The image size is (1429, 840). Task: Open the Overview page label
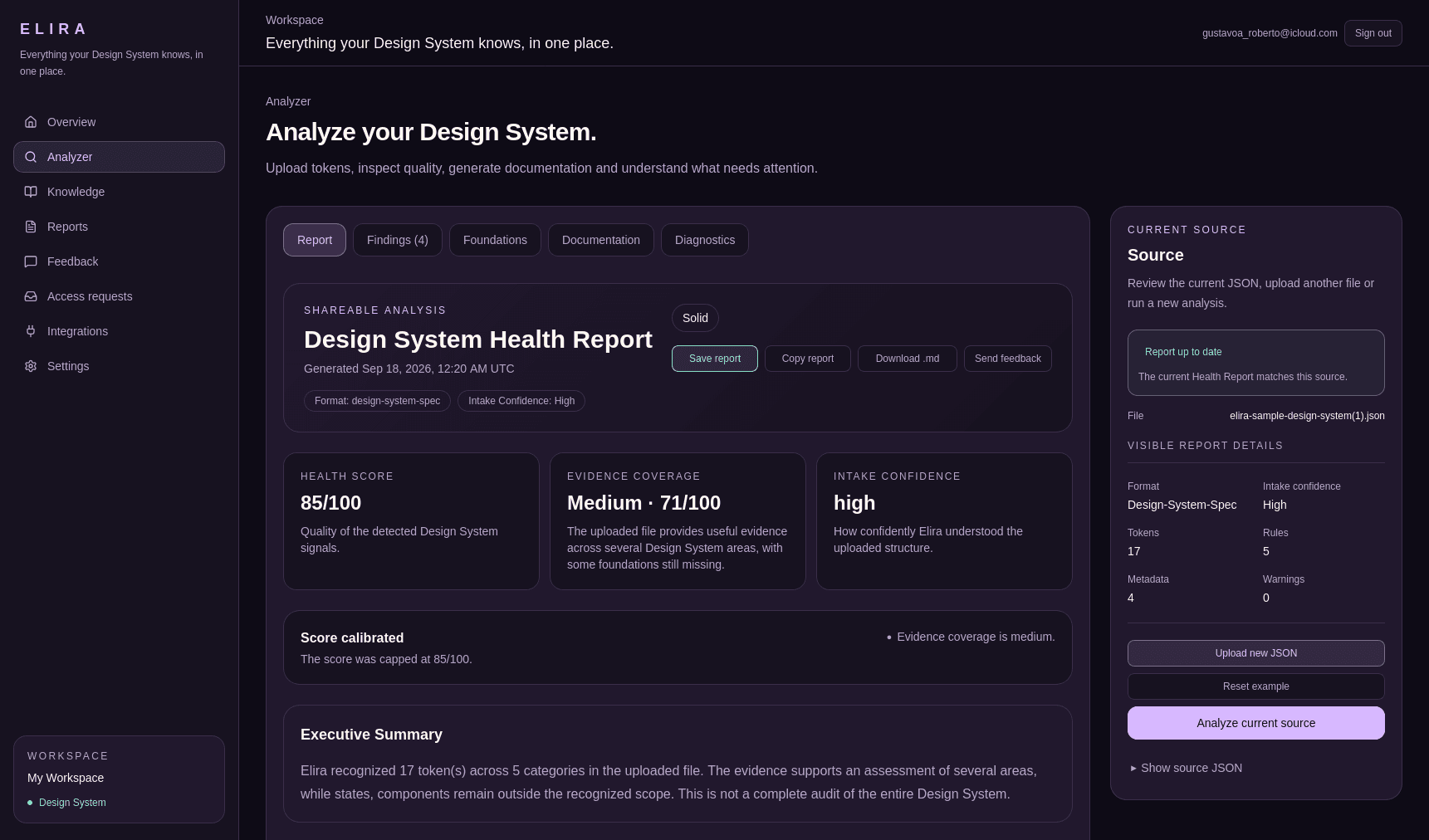[71, 122]
